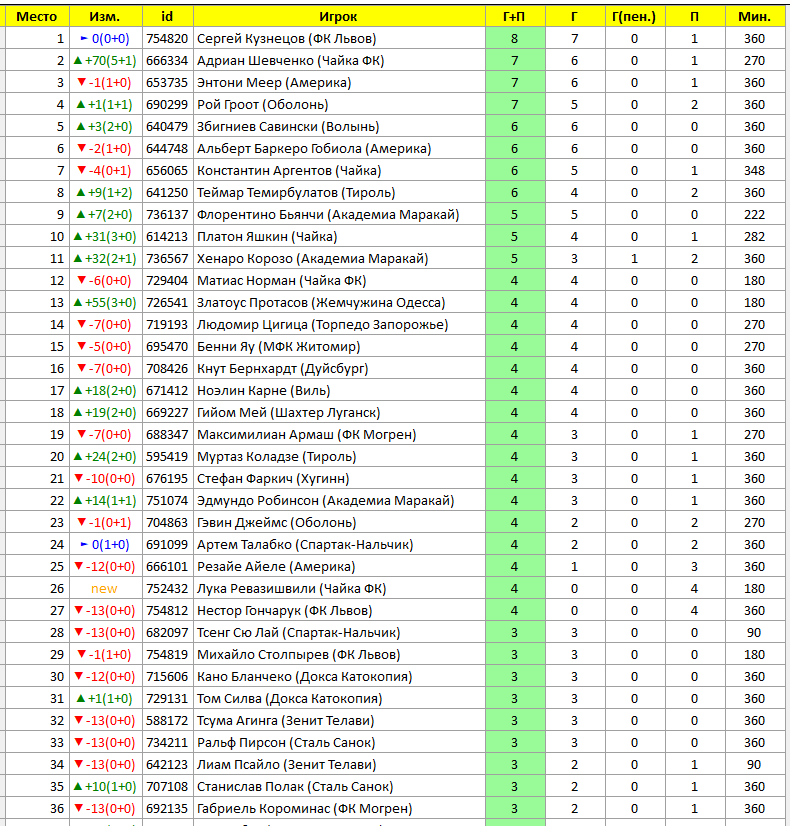Image resolution: width=790 pixels, height=826 pixels.
Task: Select player 'Людомир Цигица (Торпедо Запорожье)'
Action: [x=339, y=324]
